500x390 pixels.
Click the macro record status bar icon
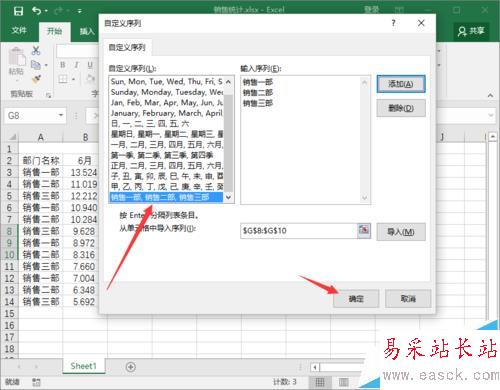[36, 382]
